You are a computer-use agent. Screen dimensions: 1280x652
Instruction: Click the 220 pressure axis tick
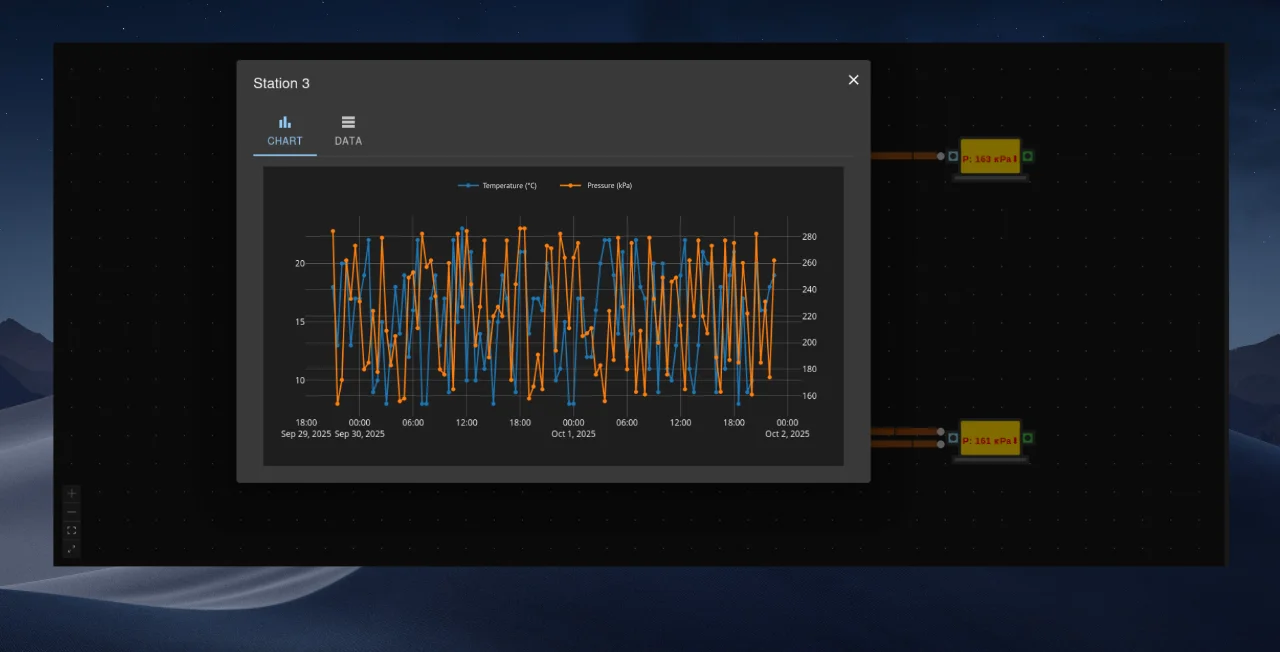[x=809, y=316]
